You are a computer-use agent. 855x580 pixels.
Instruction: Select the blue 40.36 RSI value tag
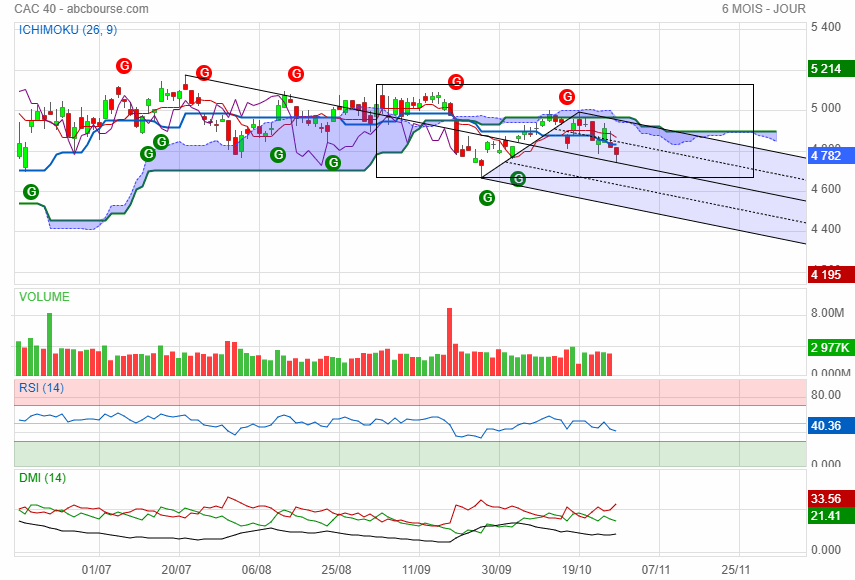coord(831,426)
